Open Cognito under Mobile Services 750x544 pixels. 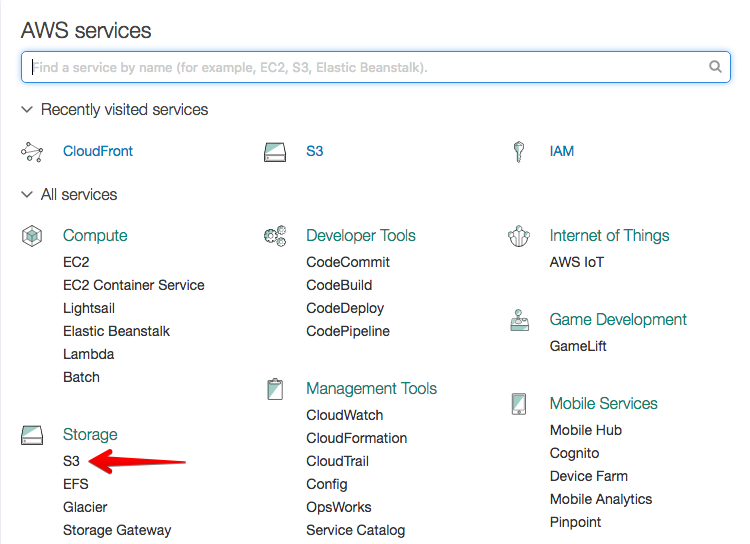[x=574, y=453]
